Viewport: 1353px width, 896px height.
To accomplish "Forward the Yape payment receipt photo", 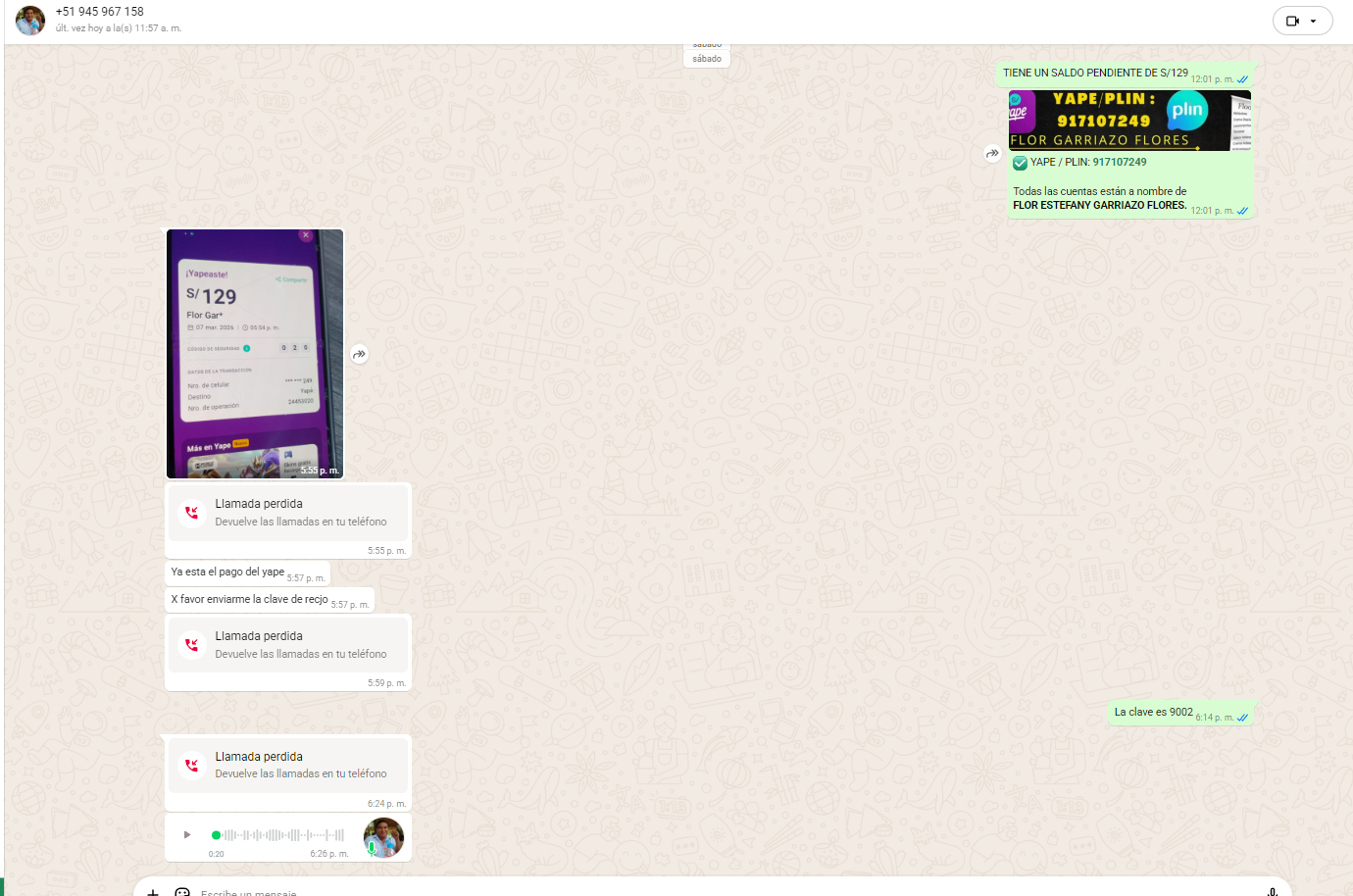I will tap(360, 354).
